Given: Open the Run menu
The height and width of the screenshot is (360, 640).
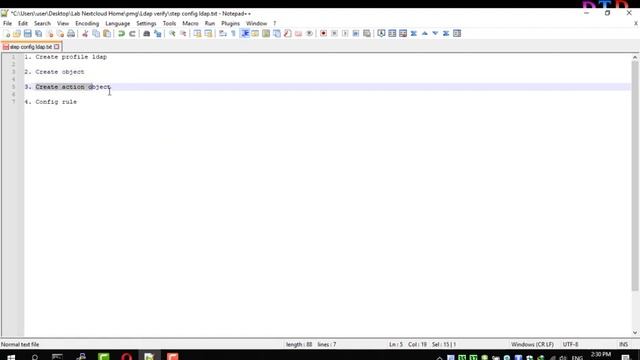Looking at the screenshot, I should click(x=210, y=23).
